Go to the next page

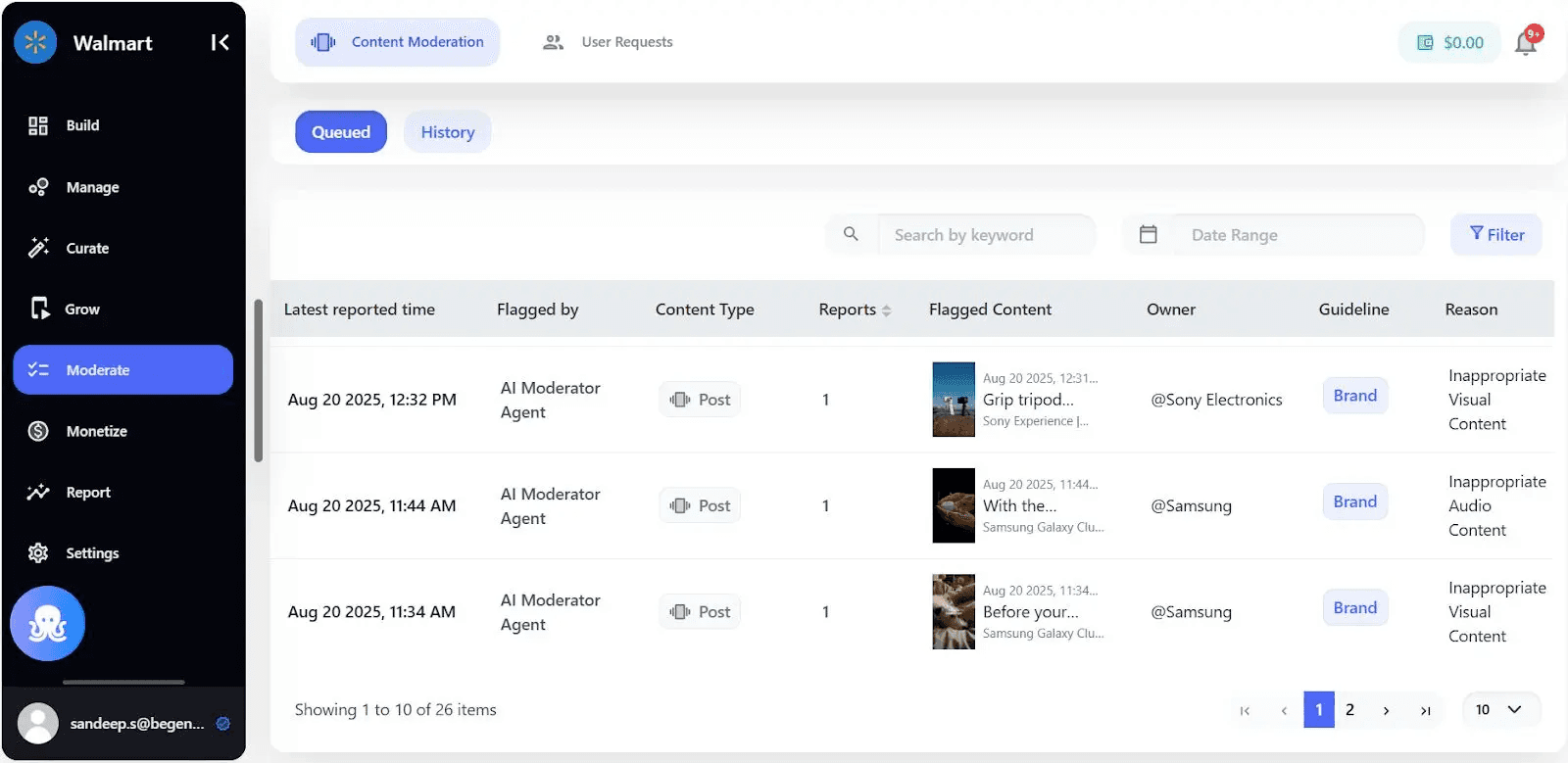click(x=1386, y=710)
